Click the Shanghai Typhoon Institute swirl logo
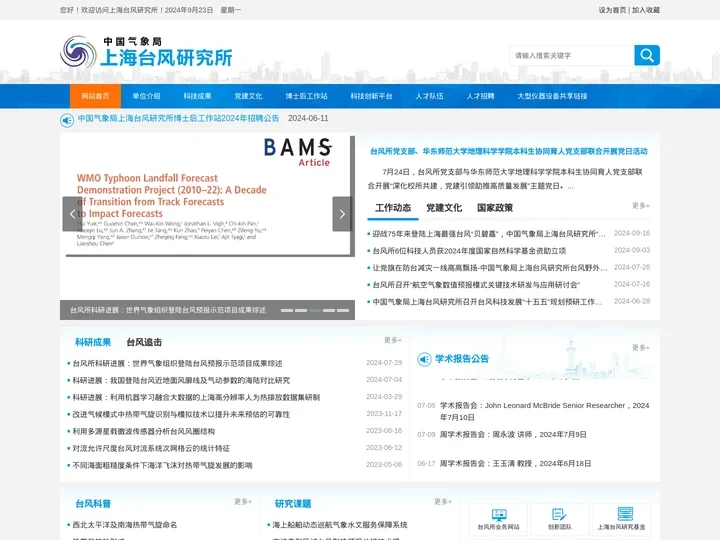720x540 pixels. (78, 52)
